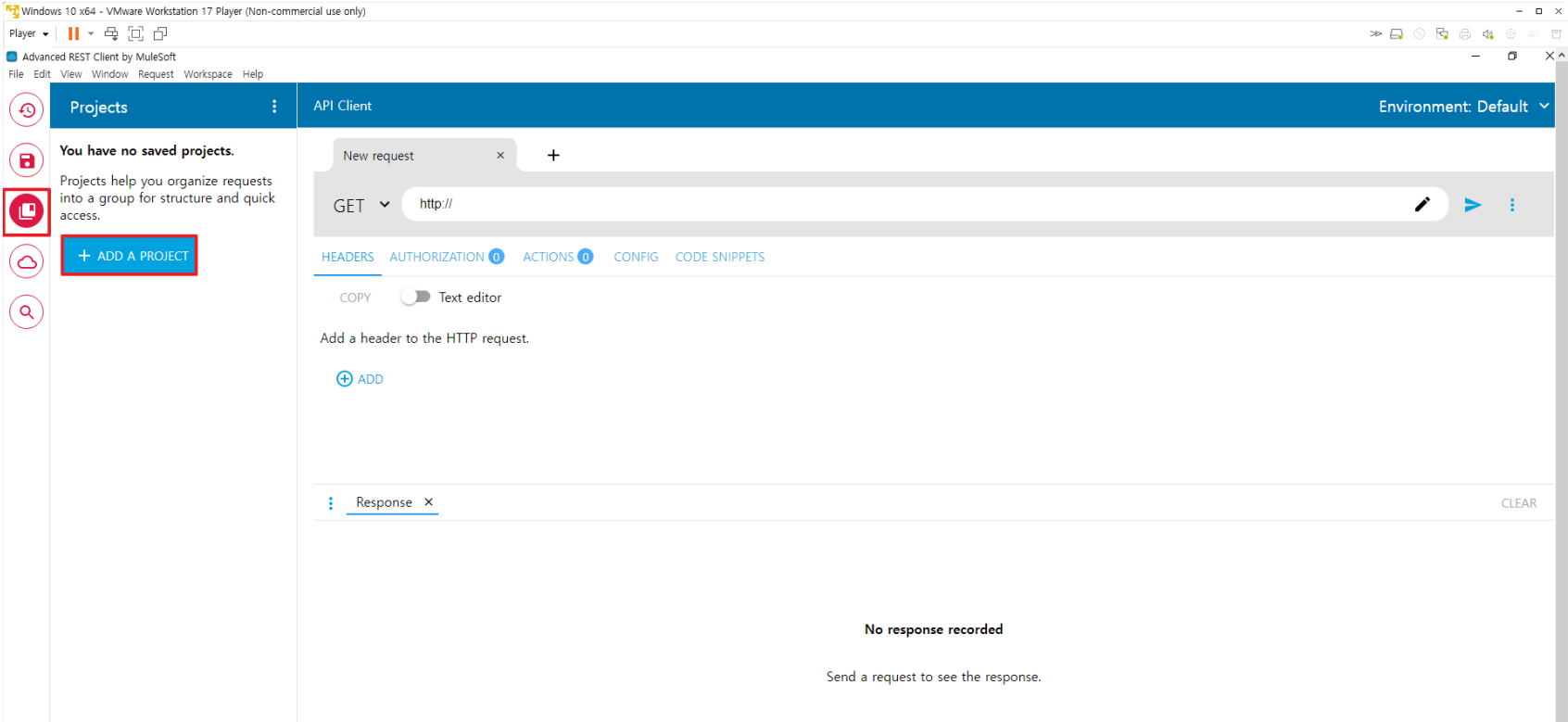Toggle the Text editor switch
1568x722 pixels.
click(x=416, y=297)
